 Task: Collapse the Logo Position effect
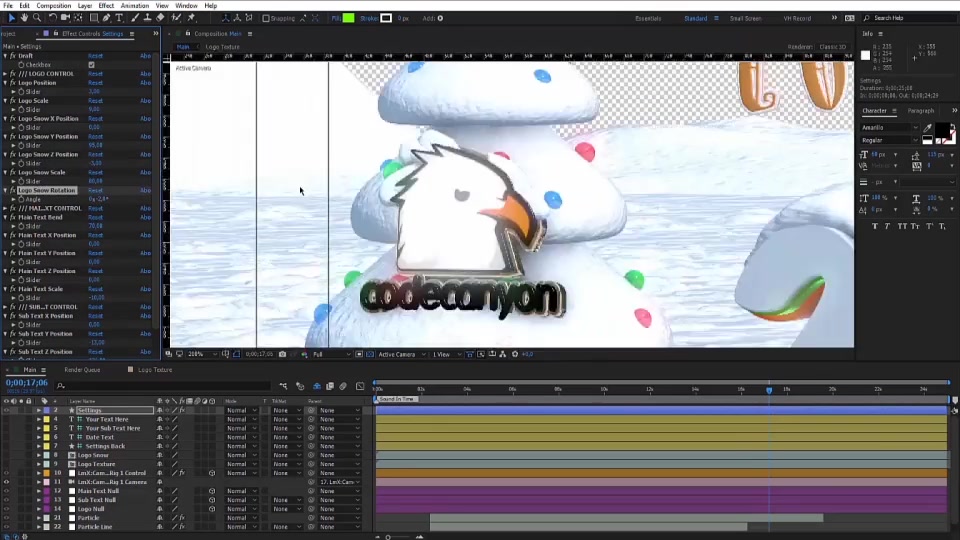point(6,83)
